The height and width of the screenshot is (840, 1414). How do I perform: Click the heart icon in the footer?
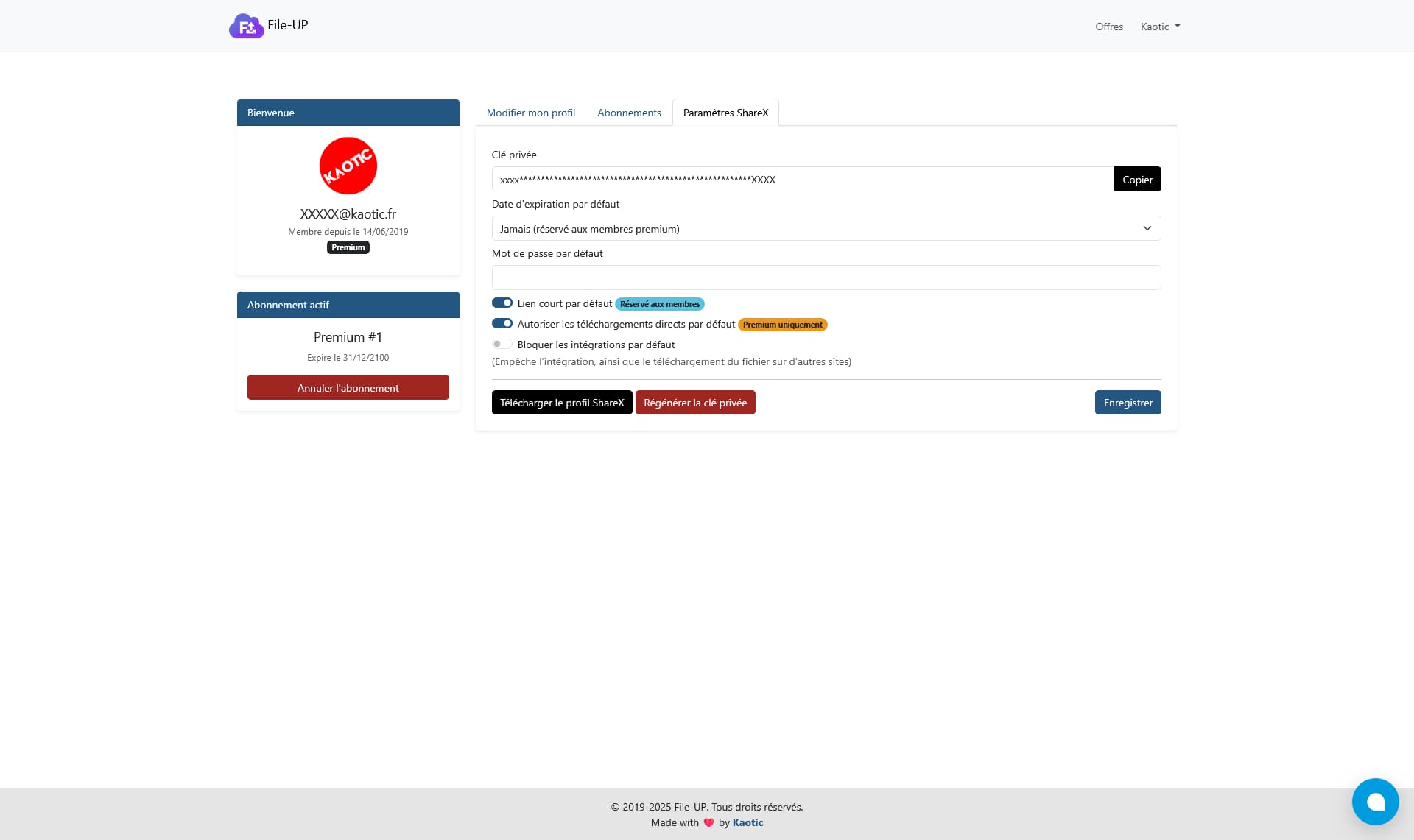pos(708,823)
